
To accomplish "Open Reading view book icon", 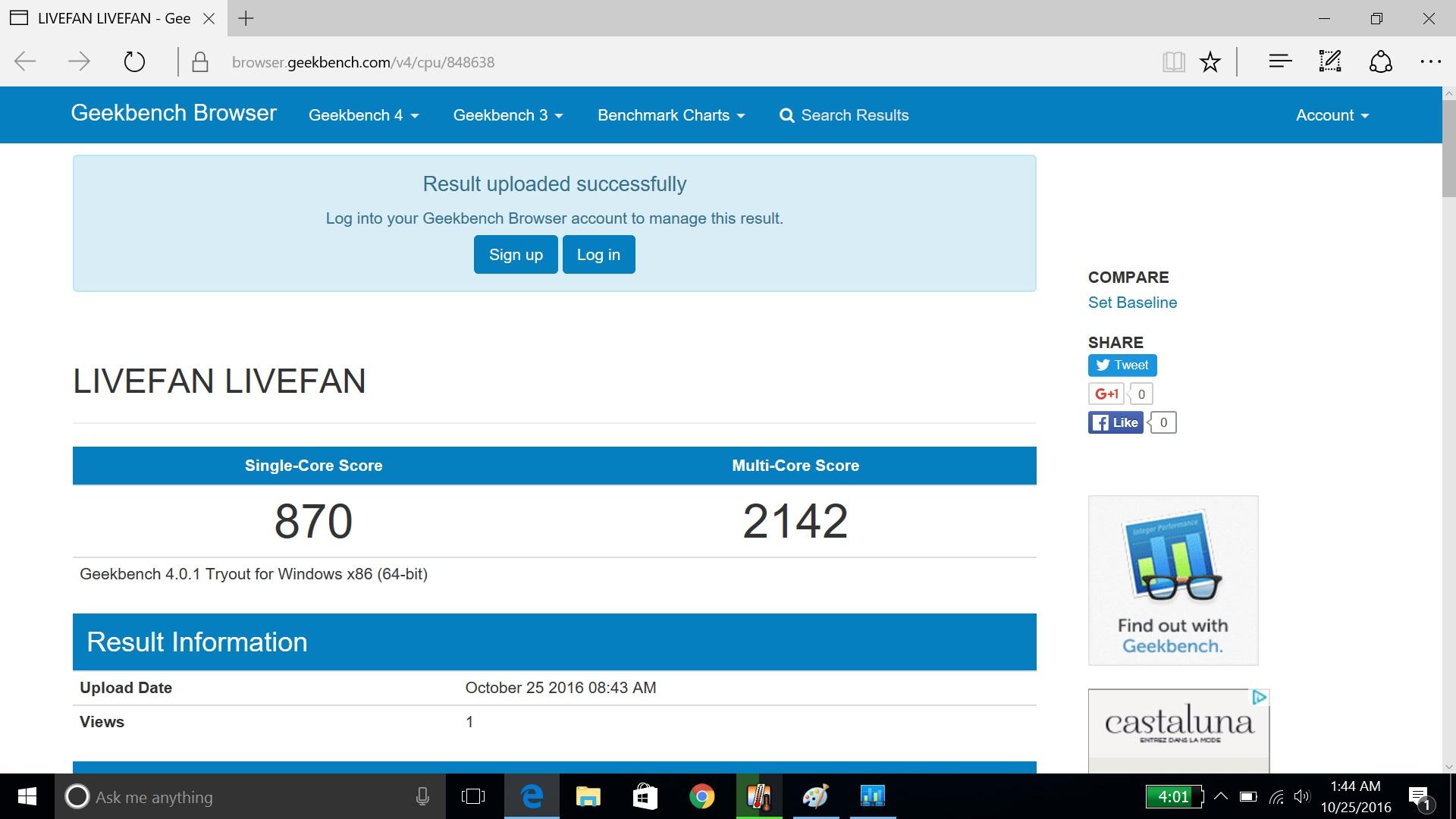I will [1173, 61].
